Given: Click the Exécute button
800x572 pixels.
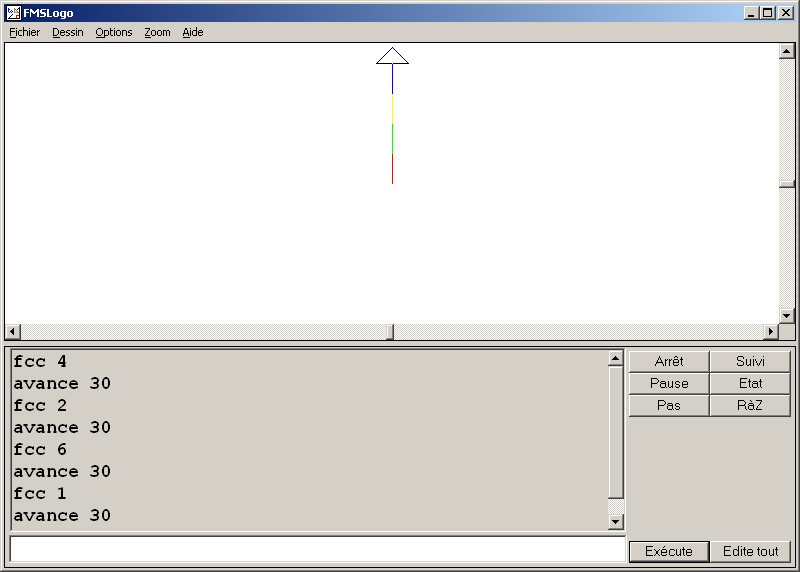Looking at the screenshot, I should point(669,551).
